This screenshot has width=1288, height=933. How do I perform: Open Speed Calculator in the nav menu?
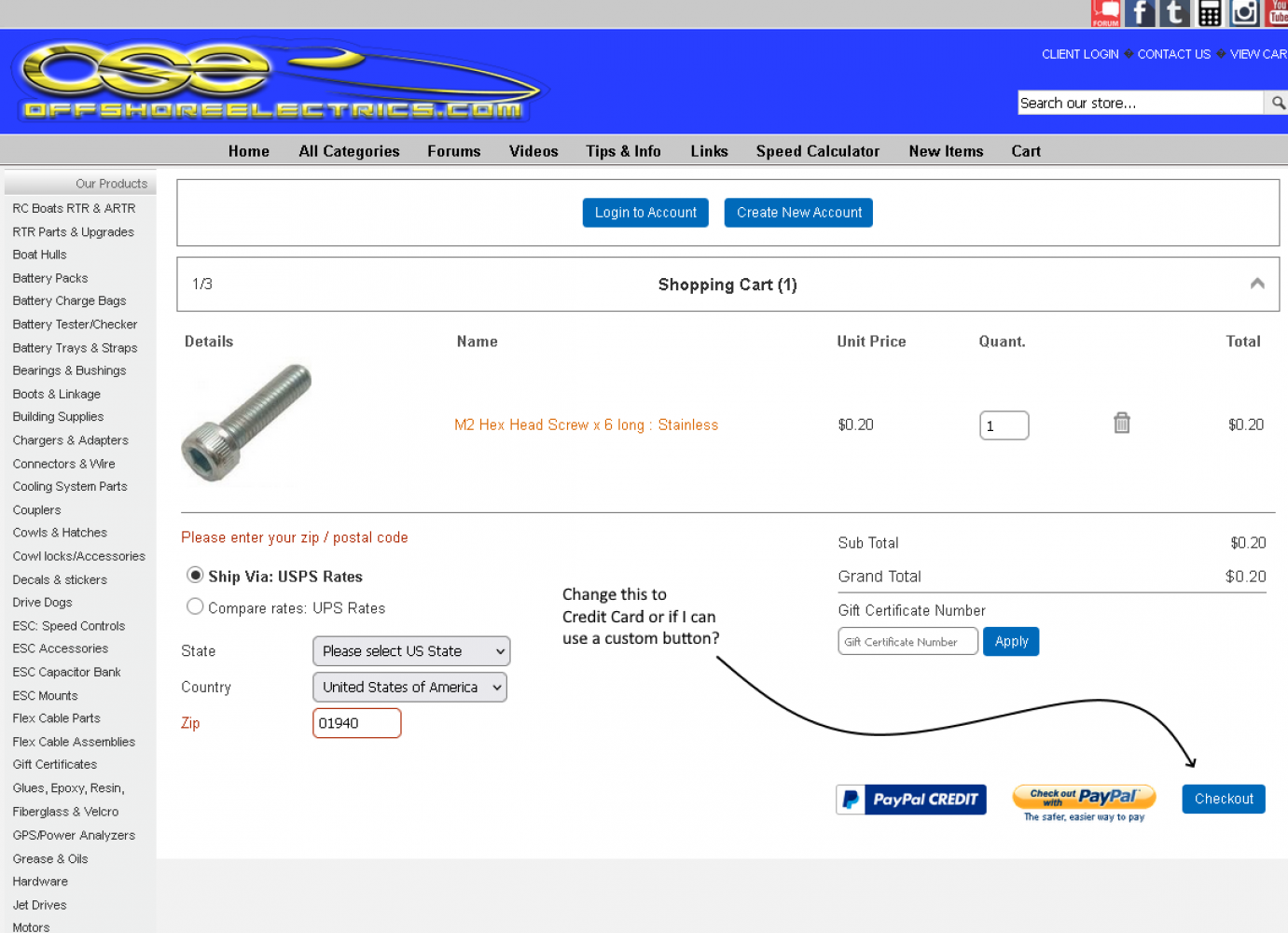click(x=817, y=151)
